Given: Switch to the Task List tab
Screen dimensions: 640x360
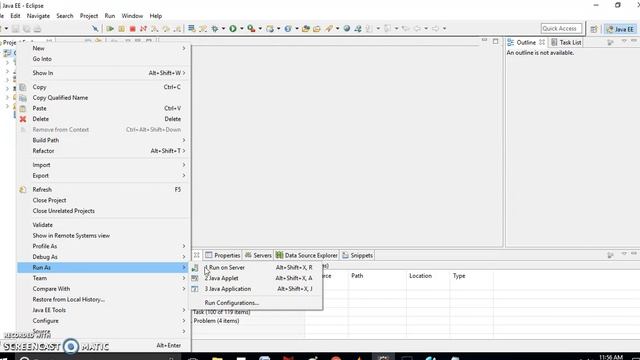Looking at the screenshot, I should coord(566,42).
